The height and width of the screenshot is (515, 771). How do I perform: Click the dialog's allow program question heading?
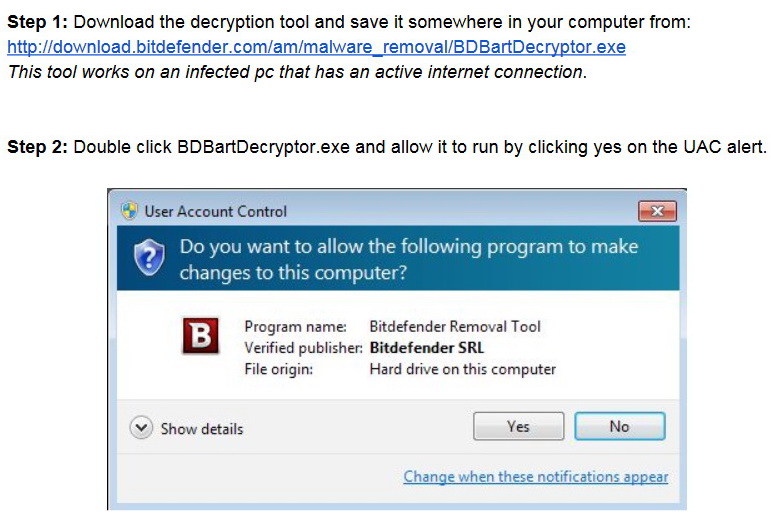(x=408, y=259)
